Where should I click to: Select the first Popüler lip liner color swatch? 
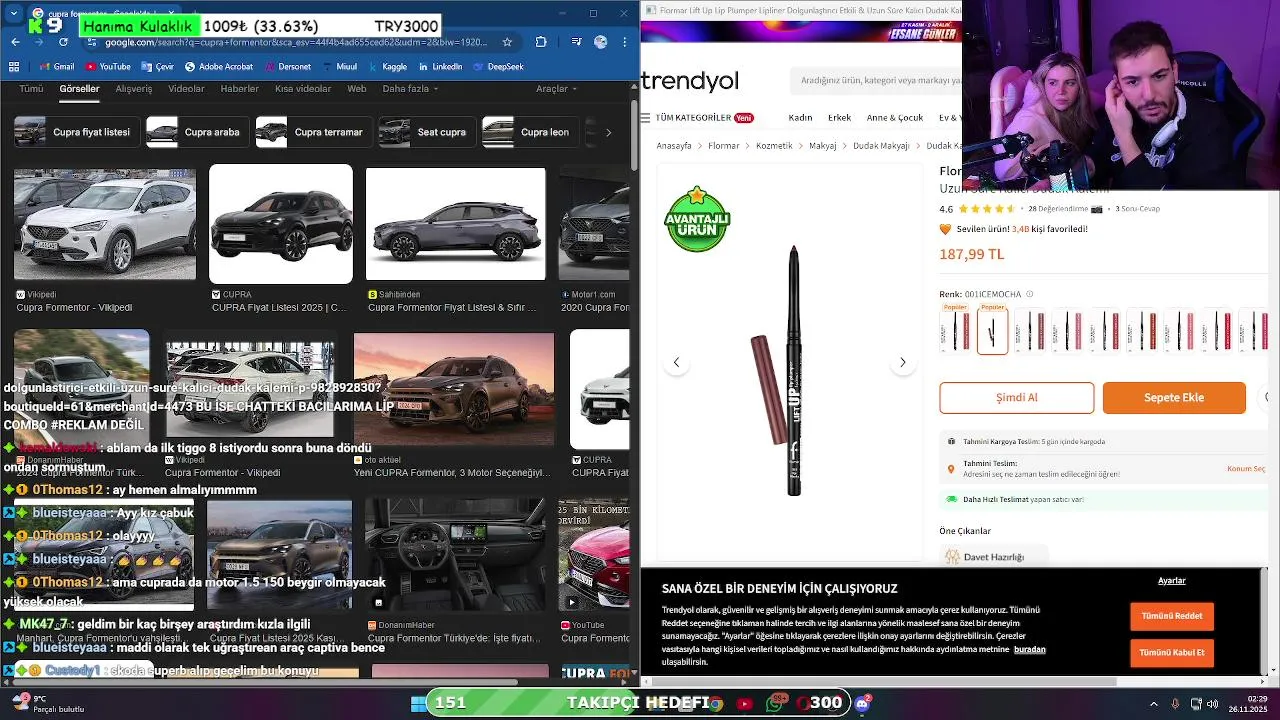955,330
